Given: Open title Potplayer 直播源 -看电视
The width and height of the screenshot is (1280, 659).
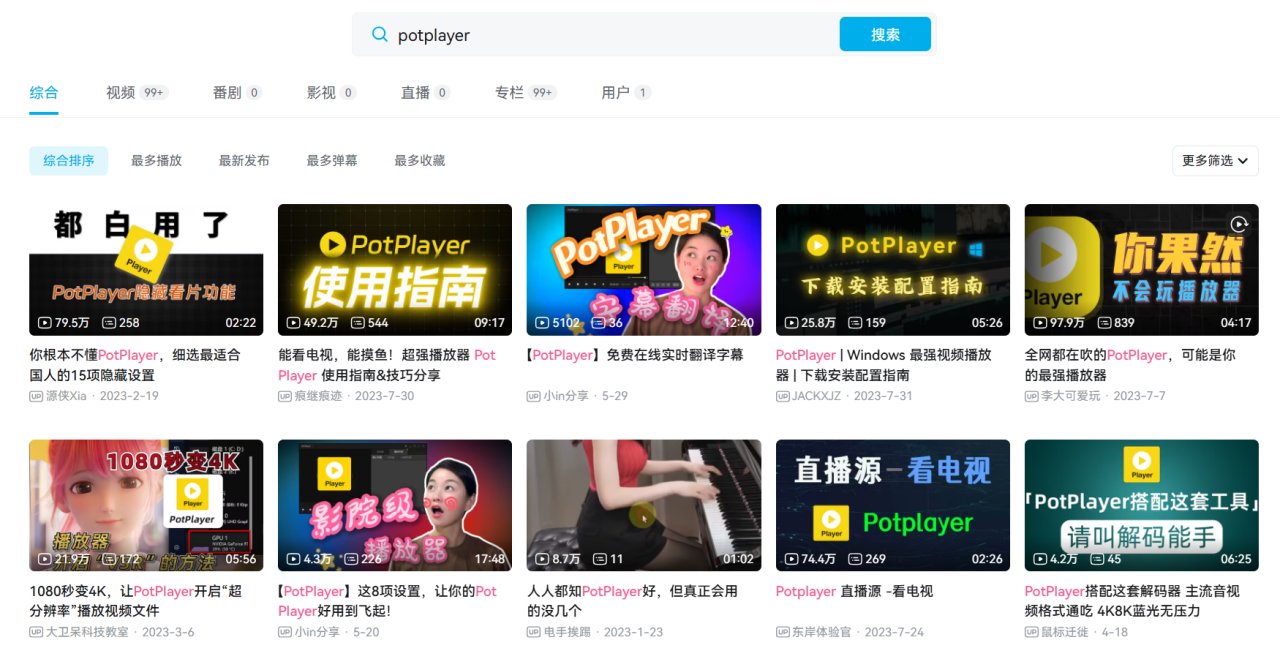Looking at the screenshot, I should 854,591.
